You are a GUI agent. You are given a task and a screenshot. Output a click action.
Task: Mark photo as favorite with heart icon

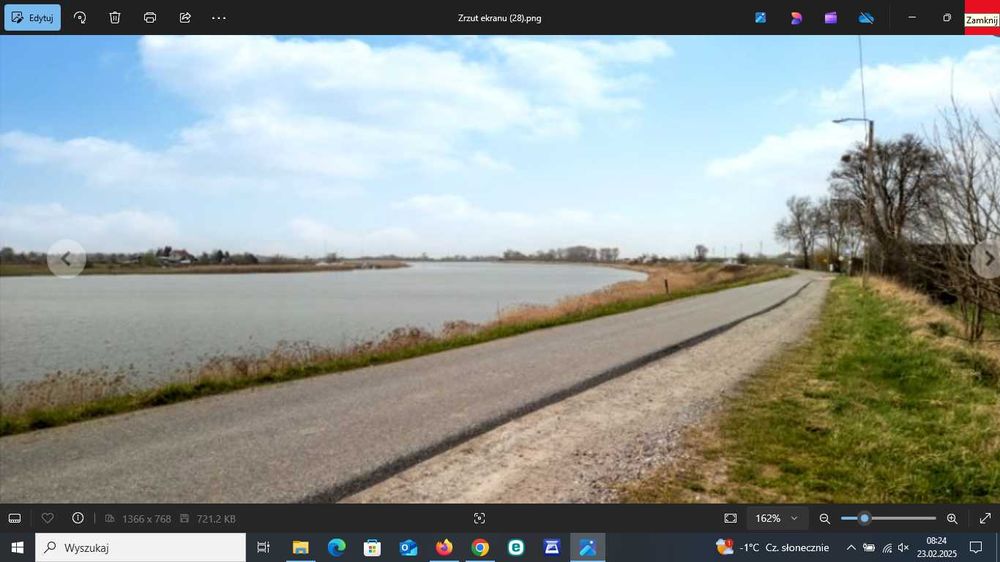coord(47,519)
